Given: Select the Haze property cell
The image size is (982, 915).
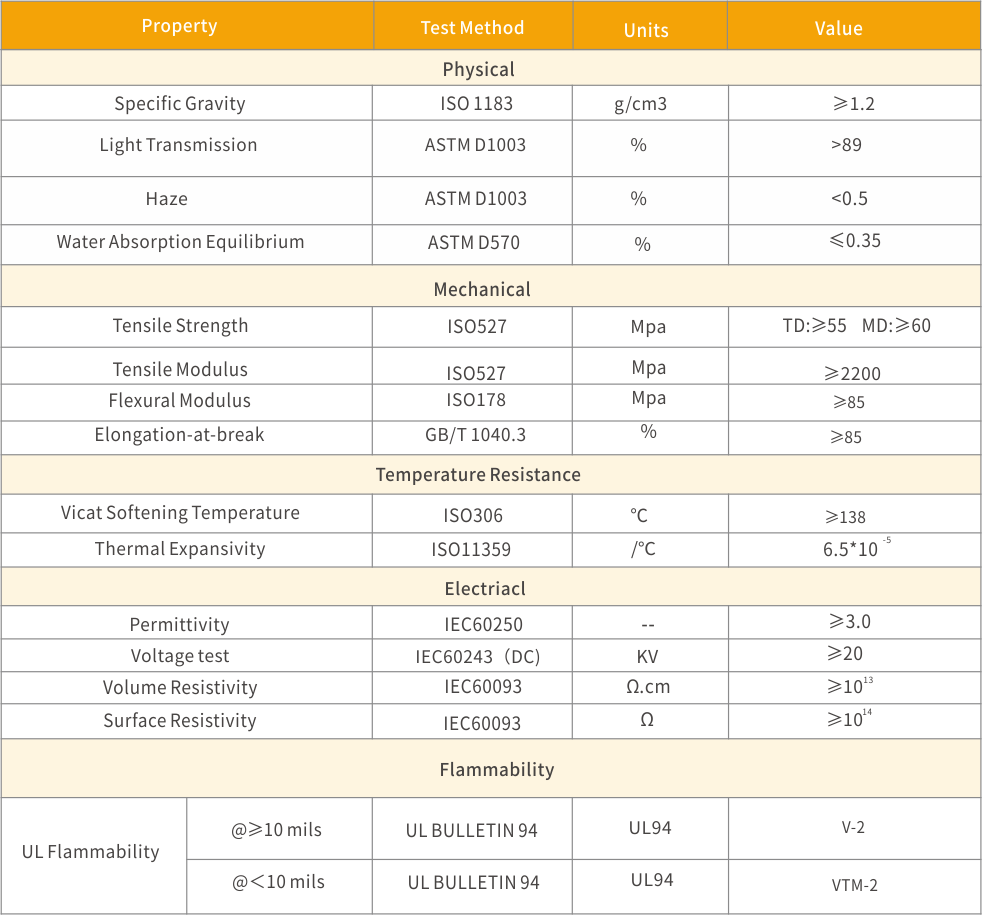Looking at the screenshot, I should point(167,199).
